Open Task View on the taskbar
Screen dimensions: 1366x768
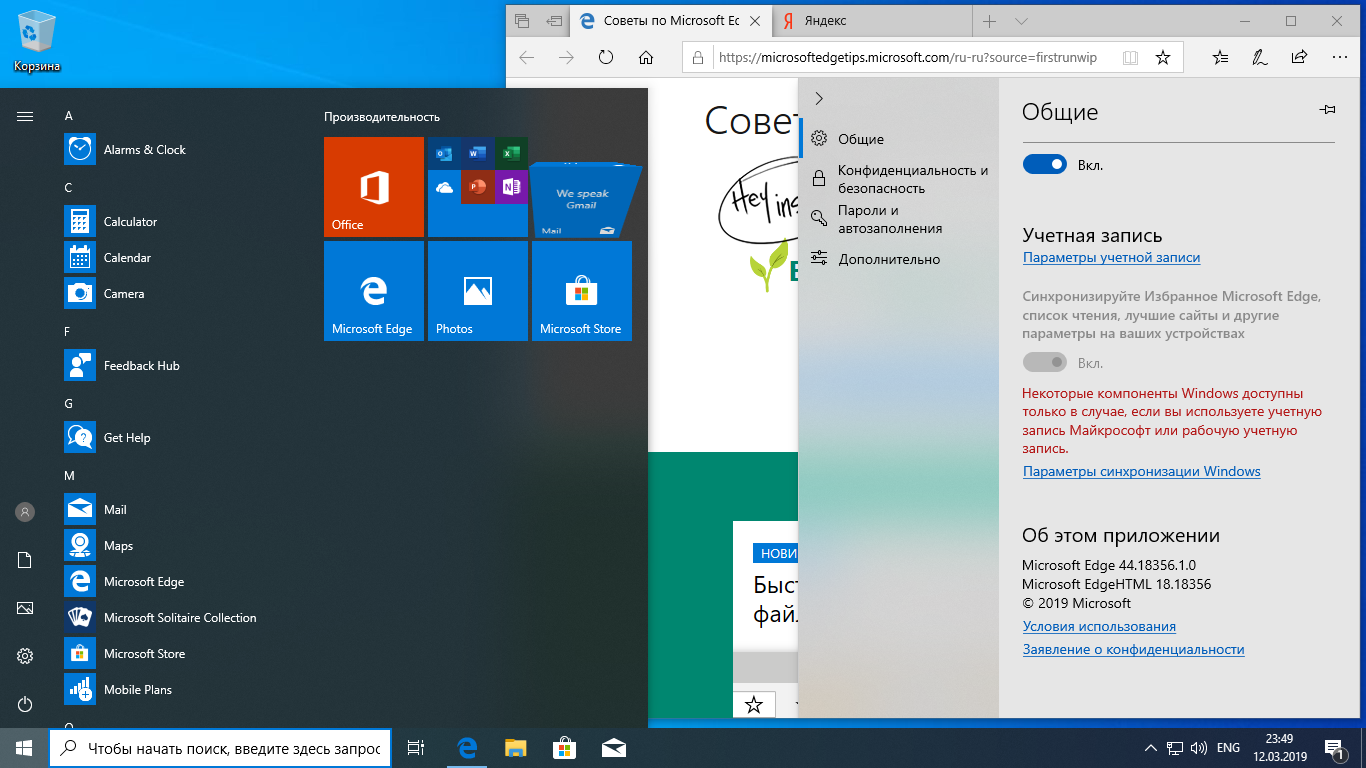(416, 748)
